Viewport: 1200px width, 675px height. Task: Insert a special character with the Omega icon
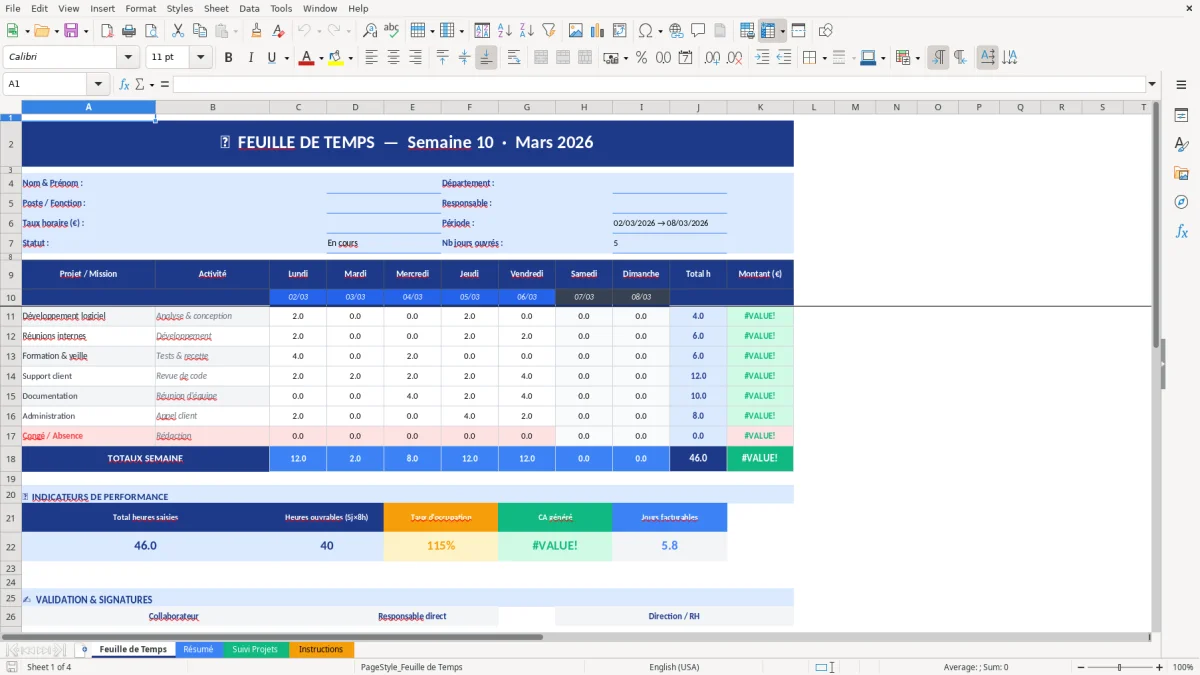pyautogui.click(x=645, y=30)
